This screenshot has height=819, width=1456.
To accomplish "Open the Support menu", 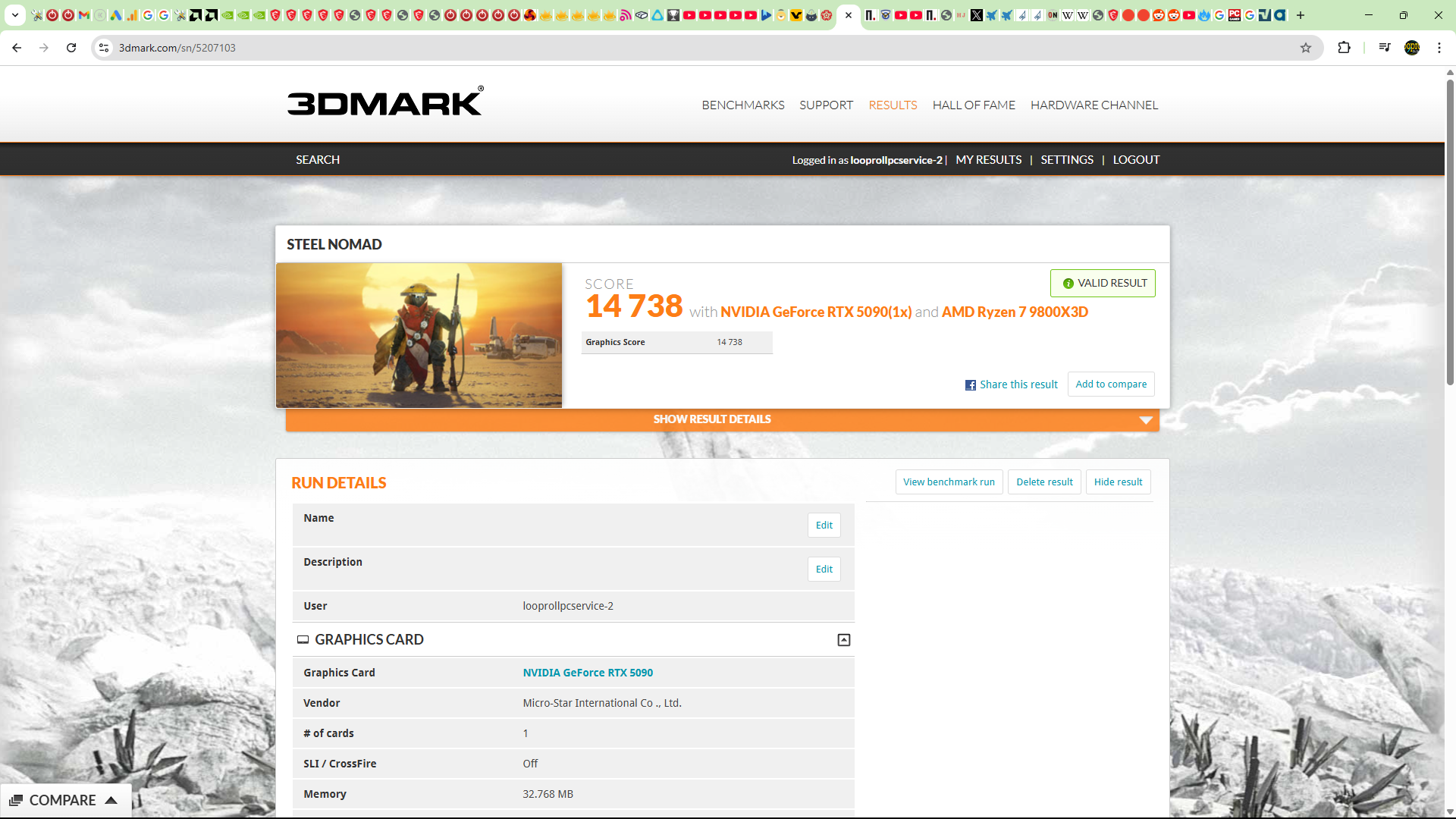I will click(826, 105).
